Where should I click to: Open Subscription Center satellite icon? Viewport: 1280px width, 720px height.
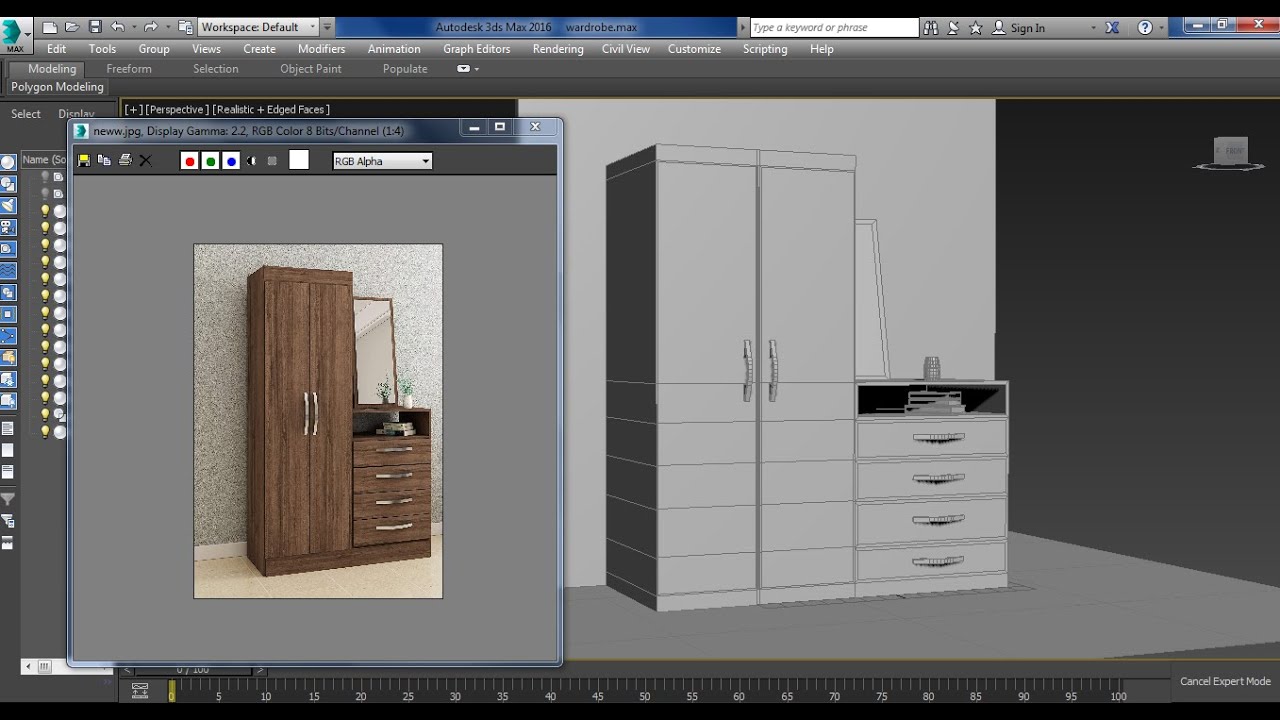(x=953, y=28)
